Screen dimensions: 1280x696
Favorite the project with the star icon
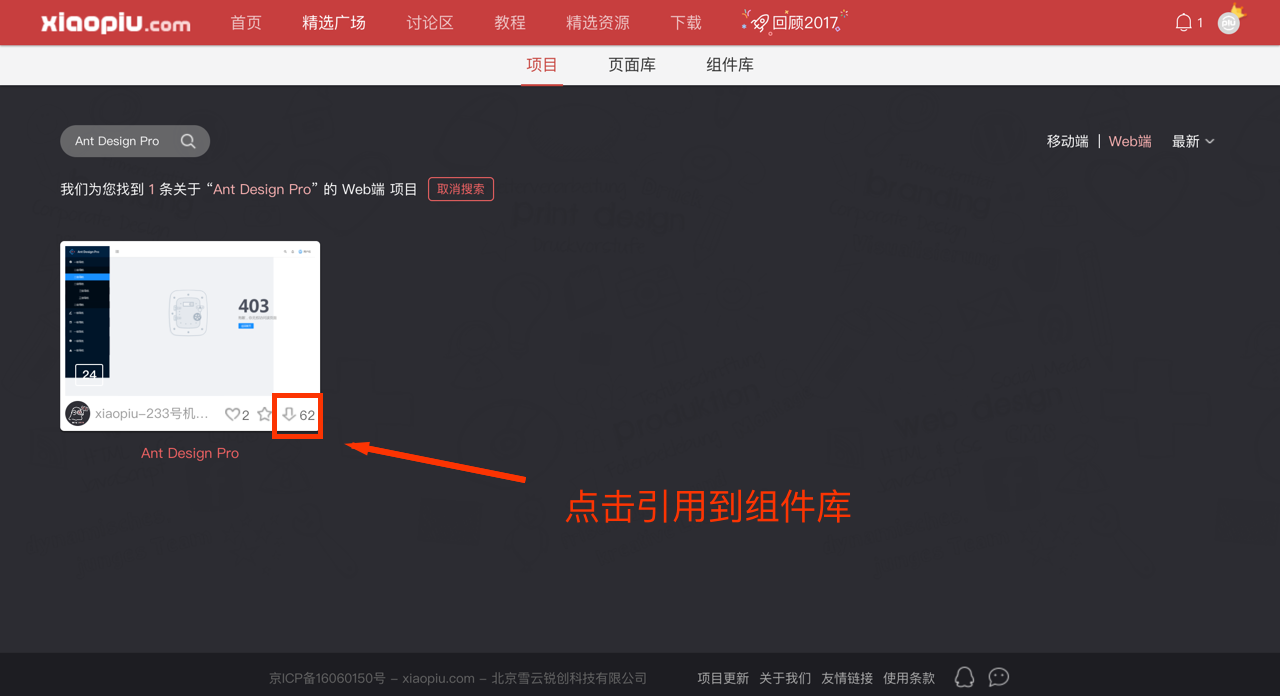click(x=264, y=413)
